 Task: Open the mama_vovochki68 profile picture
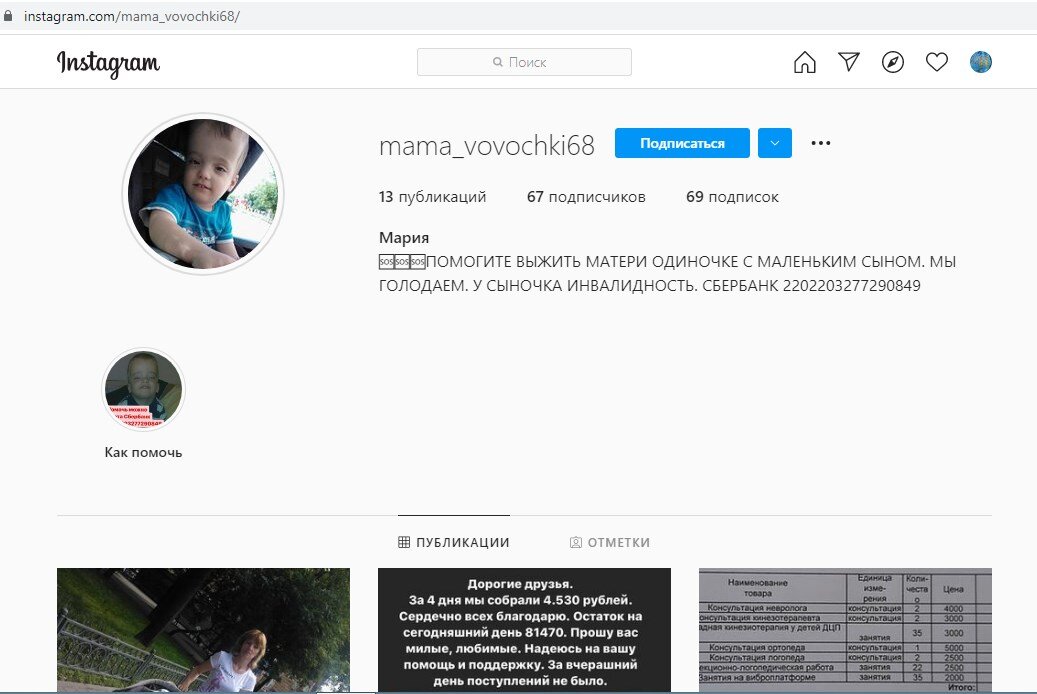point(203,194)
